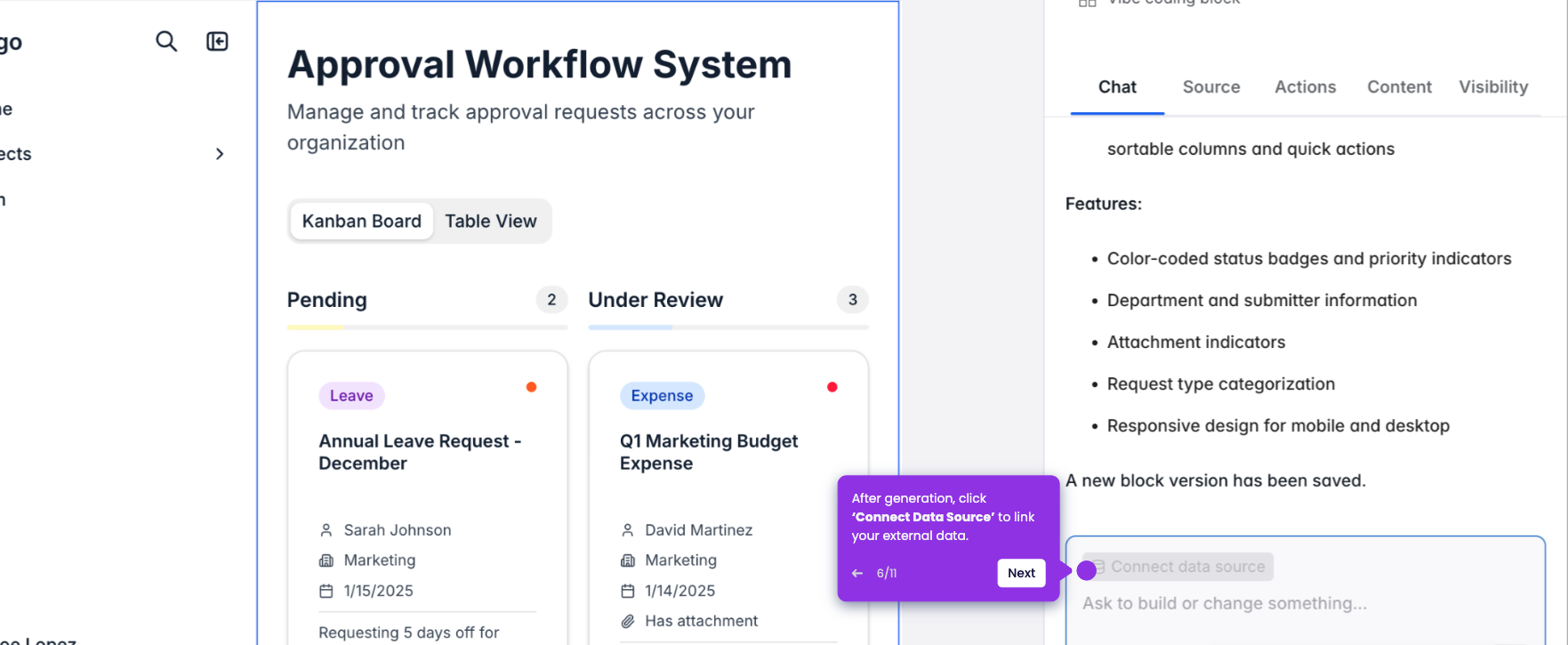Click 'A new block version has been saved.'

pyautogui.click(x=1216, y=481)
